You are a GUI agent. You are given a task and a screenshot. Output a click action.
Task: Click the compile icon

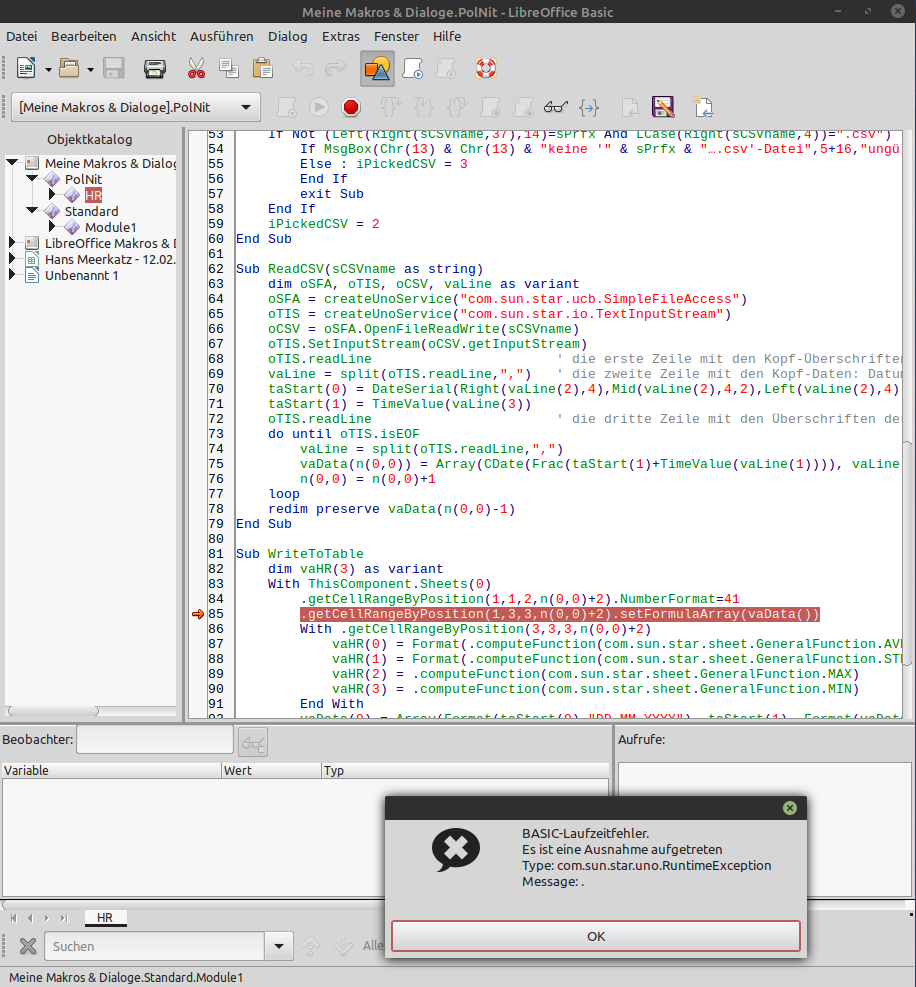pos(286,107)
